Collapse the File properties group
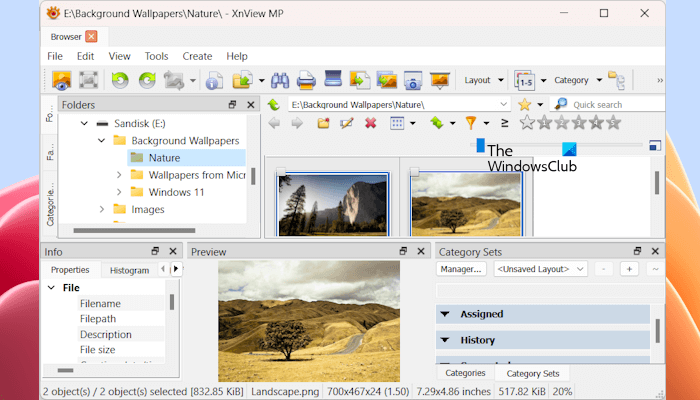Screen dimensions: 700x400 [x=51, y=288]
